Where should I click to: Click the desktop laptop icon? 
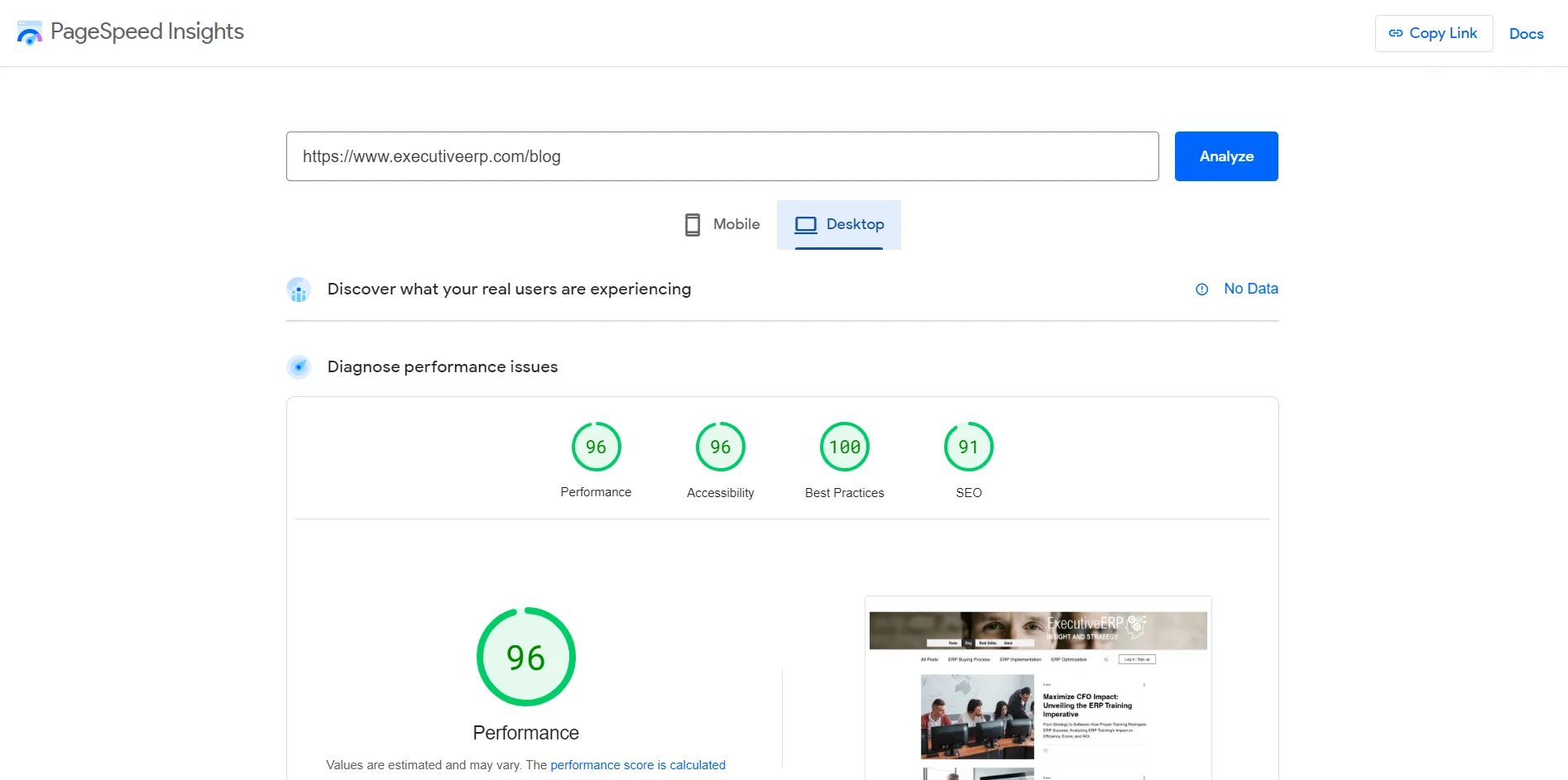click(x=805, y=225)
